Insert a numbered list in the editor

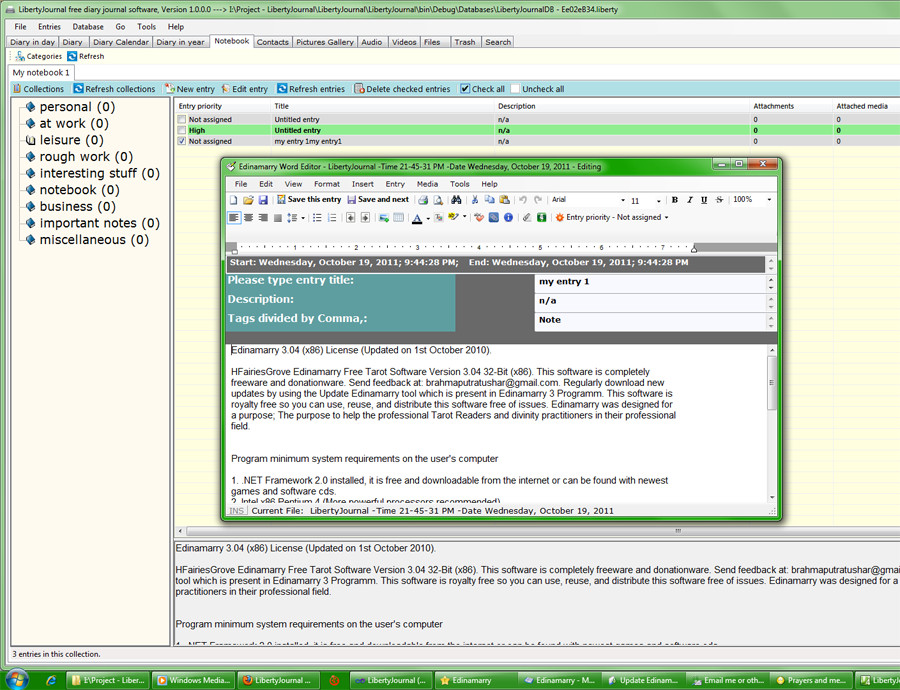[332, 218]
